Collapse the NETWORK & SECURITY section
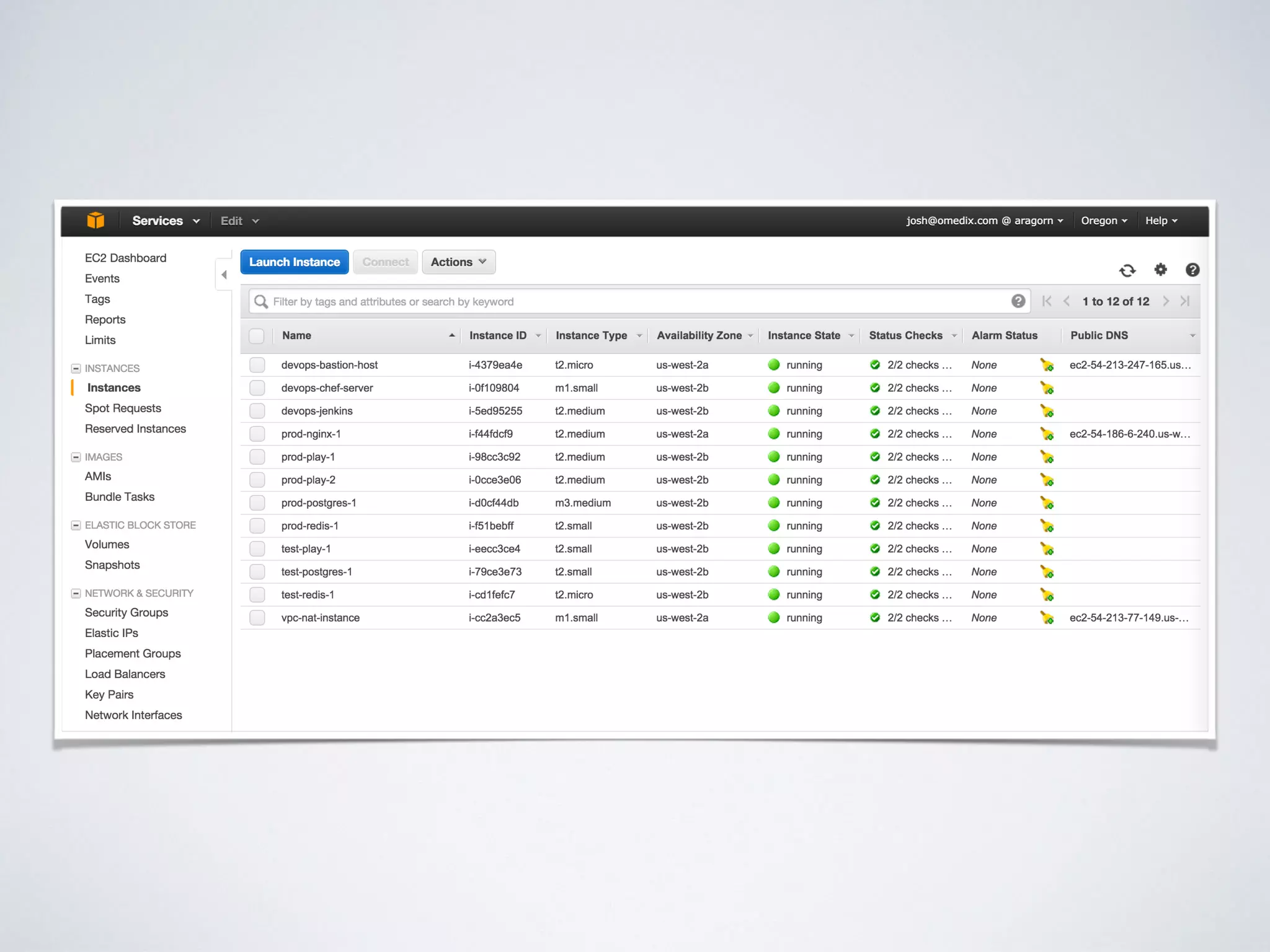1270x952 pixels. pos(76,593)
